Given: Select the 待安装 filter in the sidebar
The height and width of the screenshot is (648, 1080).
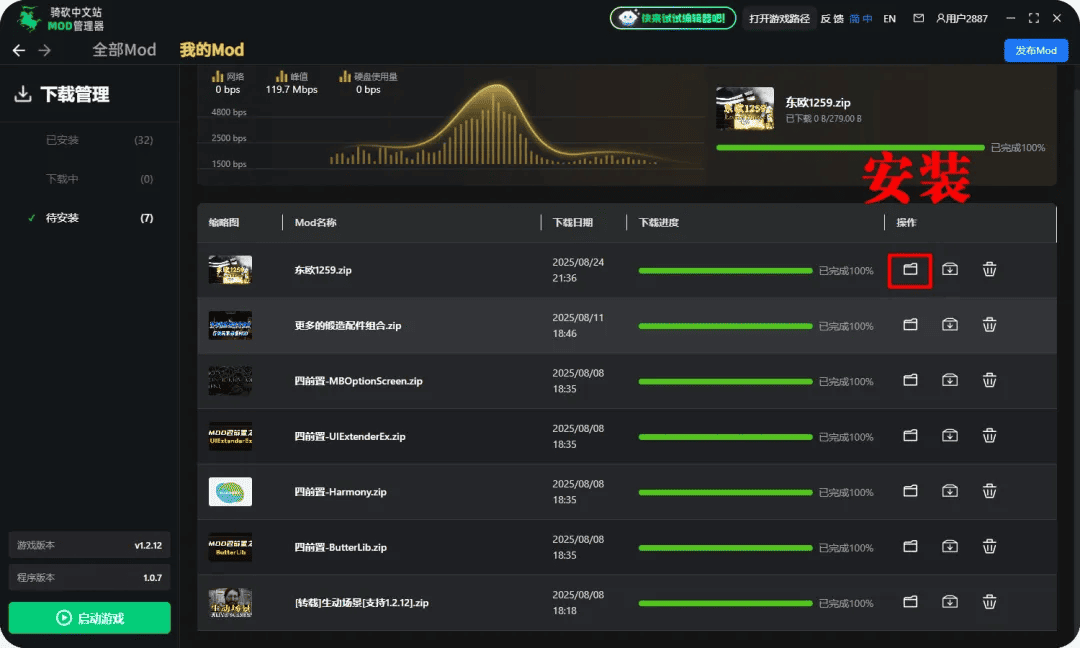Looking at the screenshot, I should 62,218.
